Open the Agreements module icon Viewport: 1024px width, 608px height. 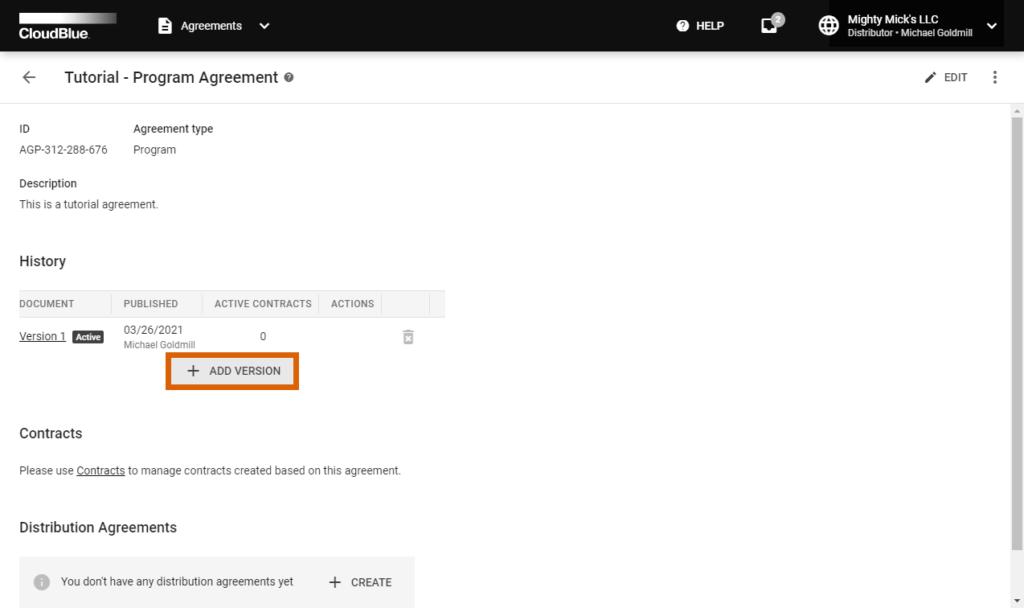(x=164, y=27)
